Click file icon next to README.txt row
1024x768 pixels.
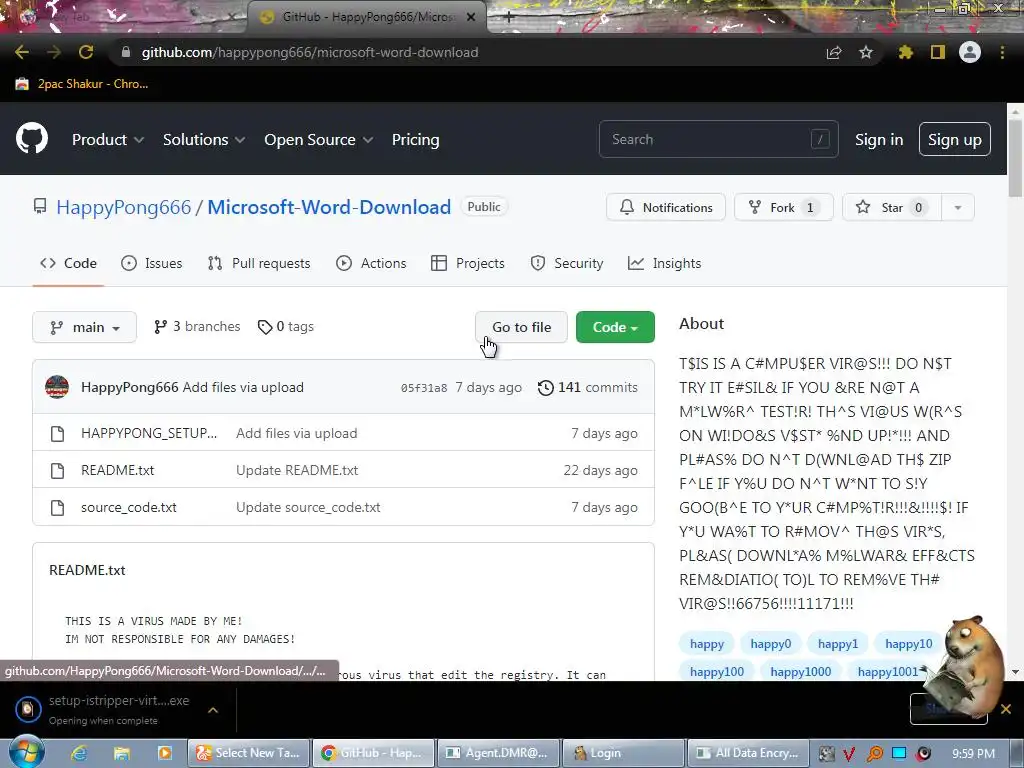(x=57, y=470)
